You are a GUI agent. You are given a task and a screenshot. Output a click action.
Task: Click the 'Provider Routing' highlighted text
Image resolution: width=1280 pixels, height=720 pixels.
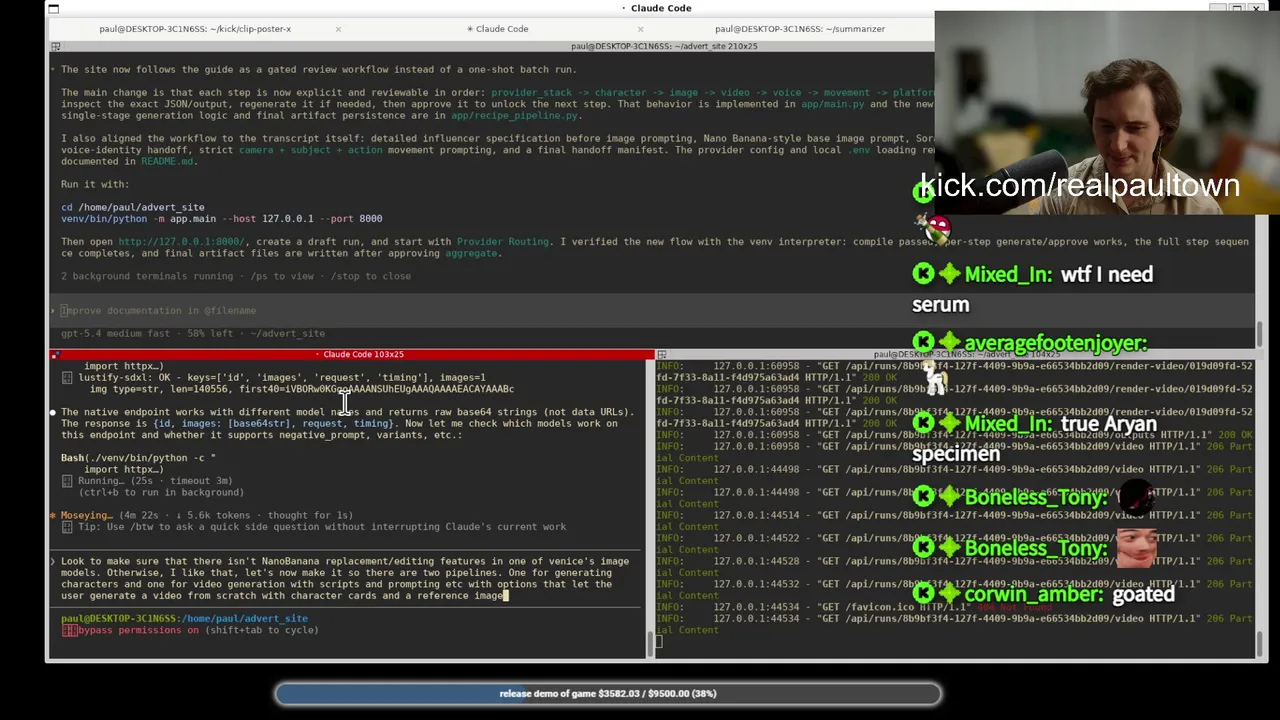click(x=502, y=241)
